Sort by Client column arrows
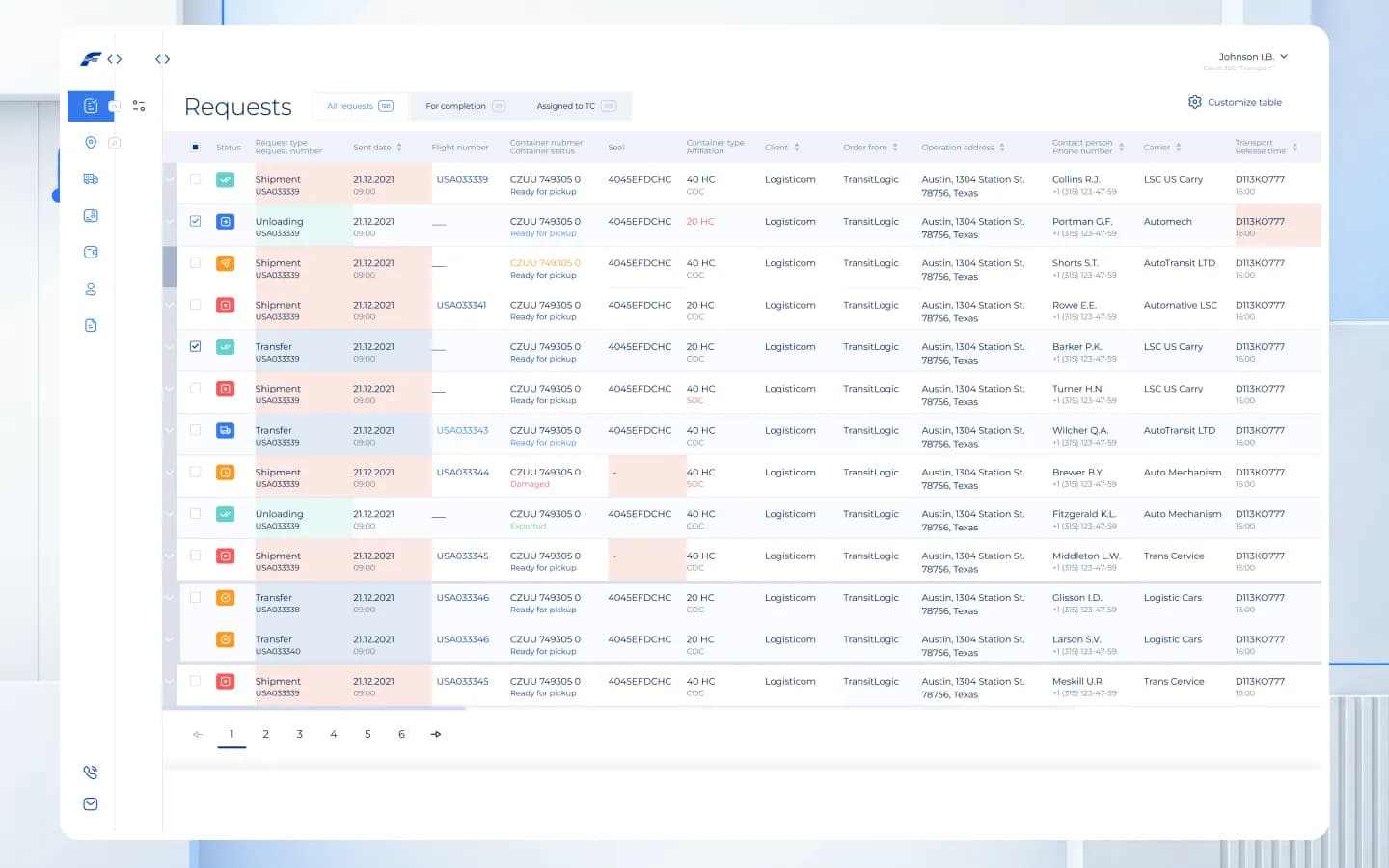The width and height of the screenshot is (1389, 868). (x=797, y=148)
